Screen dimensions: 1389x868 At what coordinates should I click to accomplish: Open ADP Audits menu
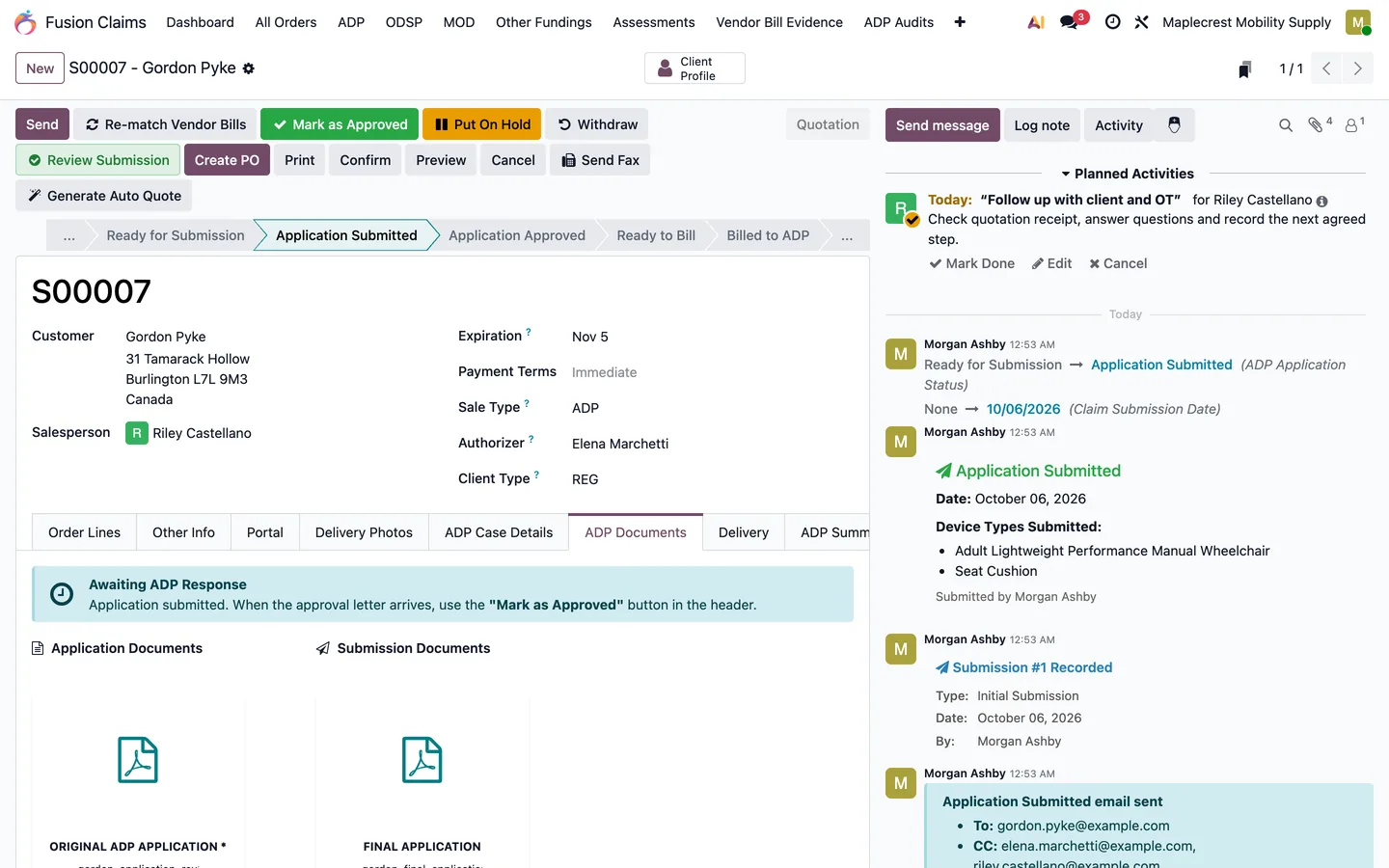899,22
